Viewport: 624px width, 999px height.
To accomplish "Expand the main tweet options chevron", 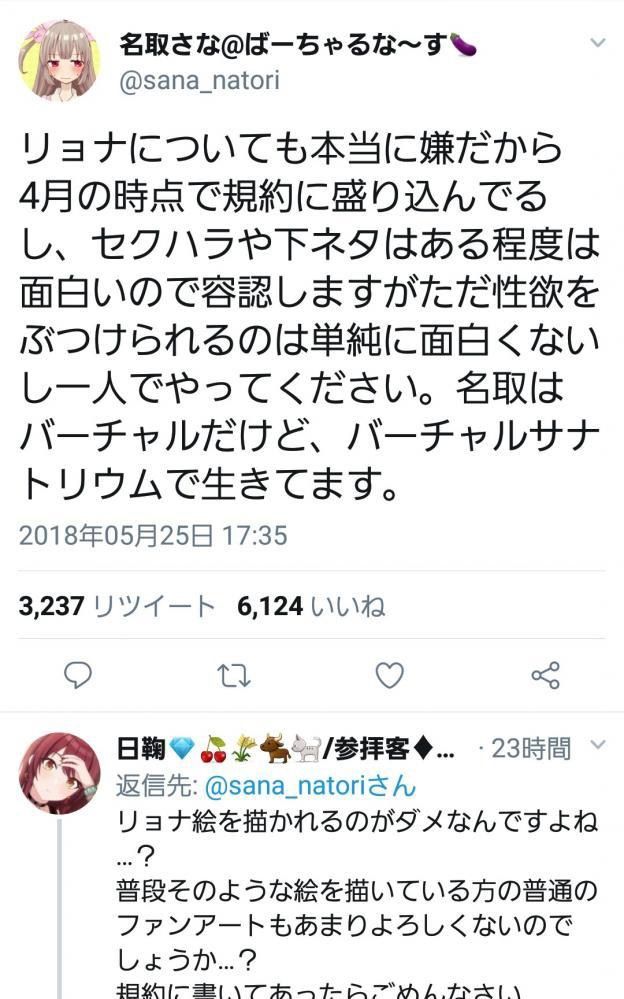I will point(598,43).
